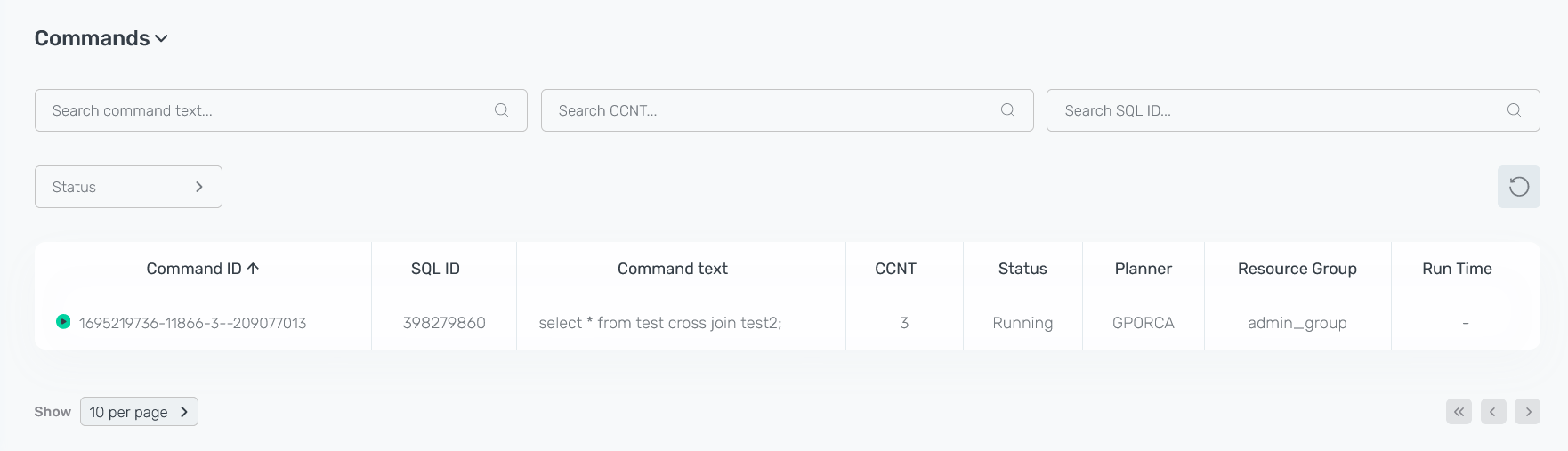Go to next page chevron button
The image size is (1568, 451).
(x=1528, y=412)
